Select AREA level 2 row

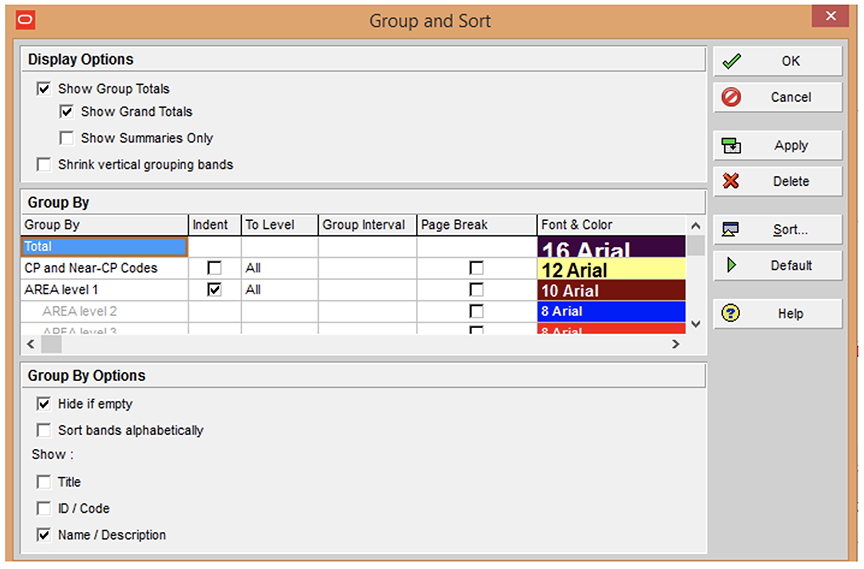point(80,312)
